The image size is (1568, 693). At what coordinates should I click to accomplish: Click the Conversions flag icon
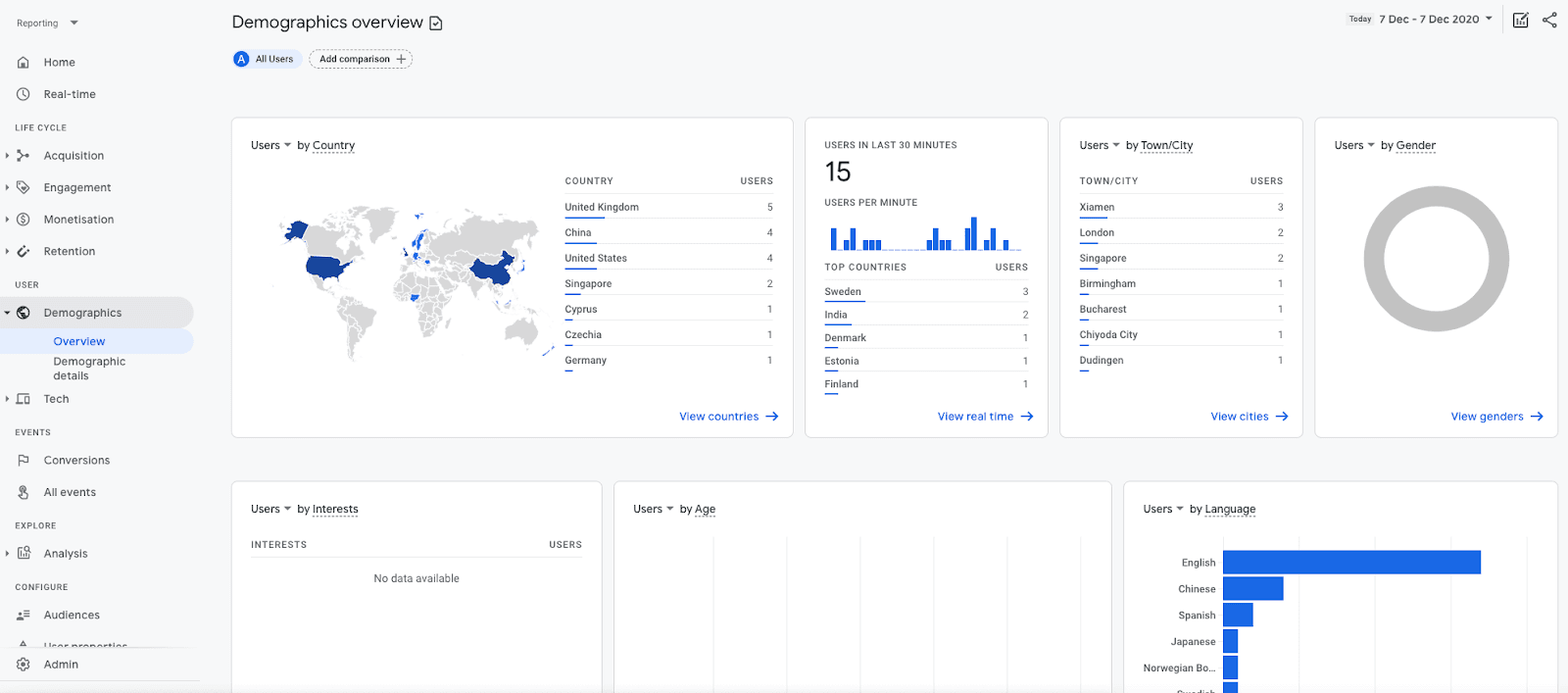tap(24, 461)
